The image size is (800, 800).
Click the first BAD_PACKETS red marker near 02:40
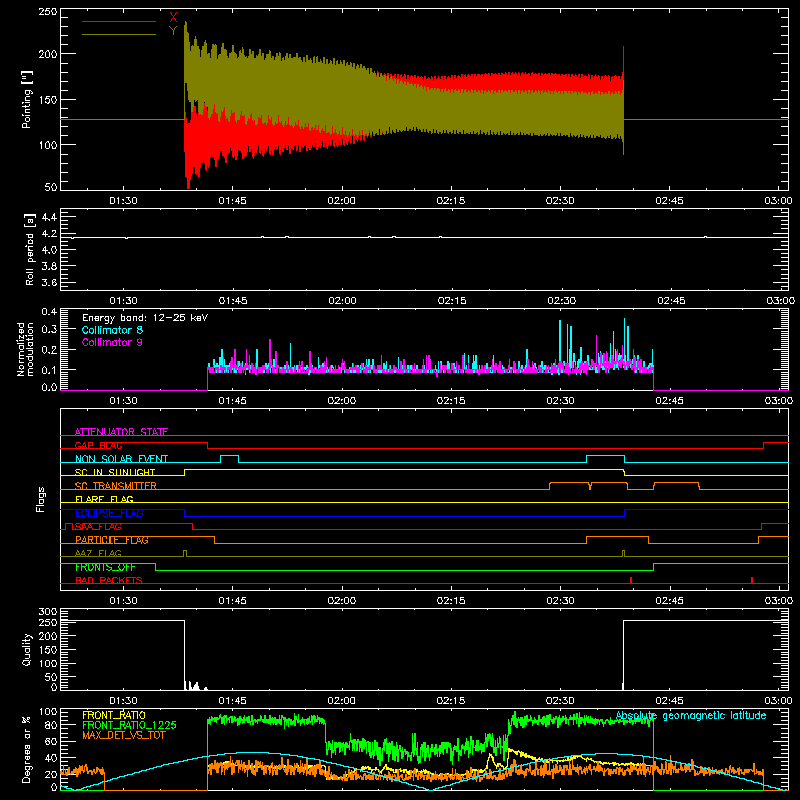631,580
